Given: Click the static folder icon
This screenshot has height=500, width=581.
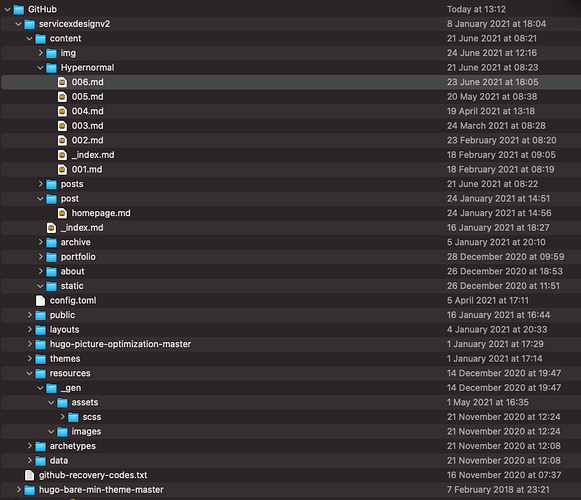Looking at the screenshot, I should (x=51, y=286).
